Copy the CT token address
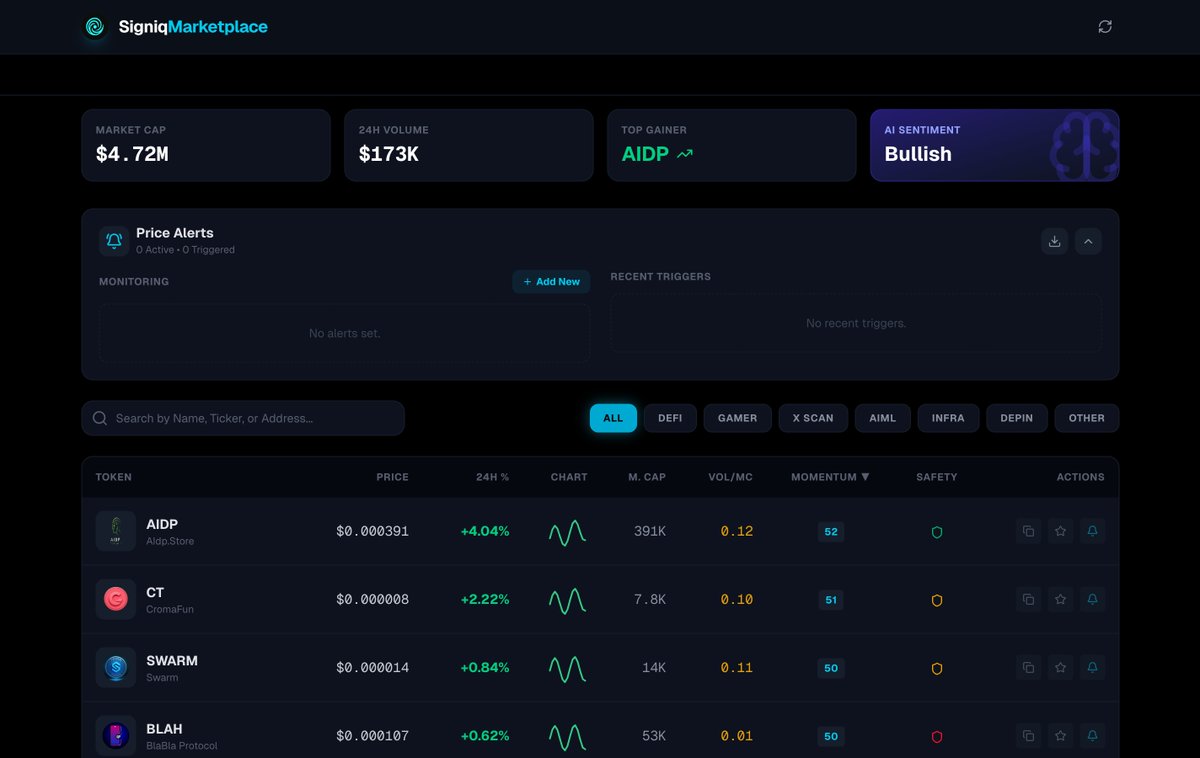The height and width of the screenshot is (758, 1200). coord(1028,599)
